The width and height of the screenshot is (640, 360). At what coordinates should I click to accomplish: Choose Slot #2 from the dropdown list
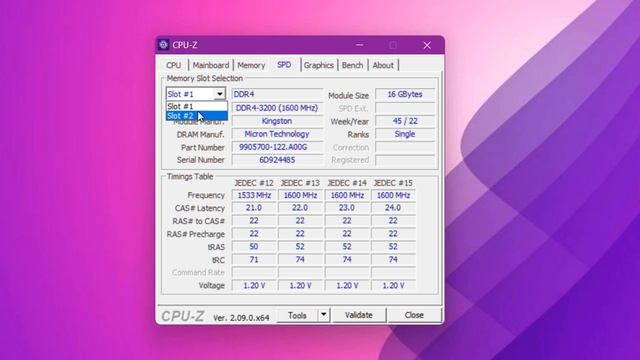(196, 116)
